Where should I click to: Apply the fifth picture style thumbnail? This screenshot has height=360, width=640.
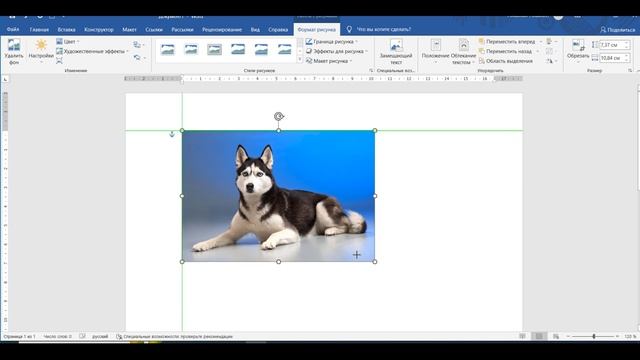point(261,49)
